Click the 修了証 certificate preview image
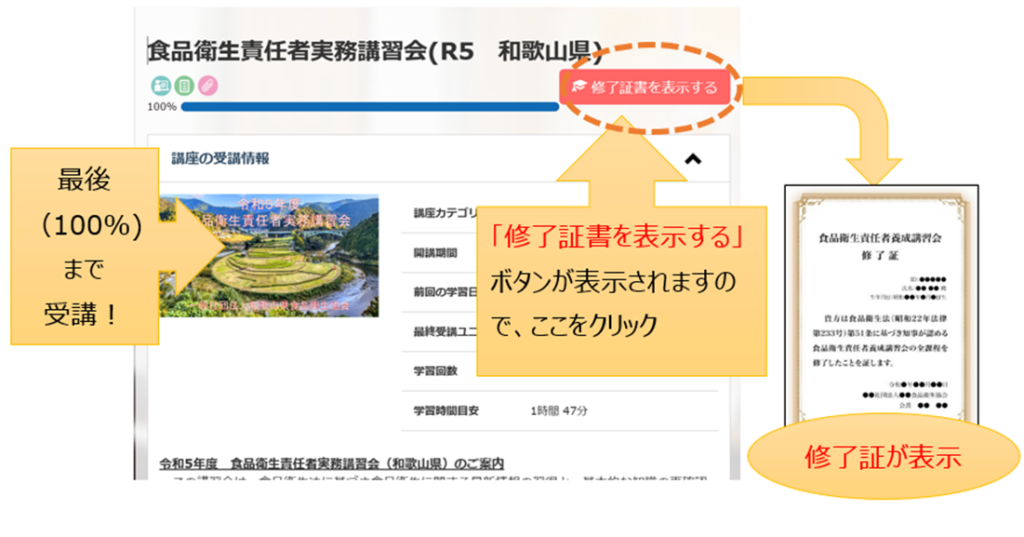1024x537 pixels. tap(881, 305)
